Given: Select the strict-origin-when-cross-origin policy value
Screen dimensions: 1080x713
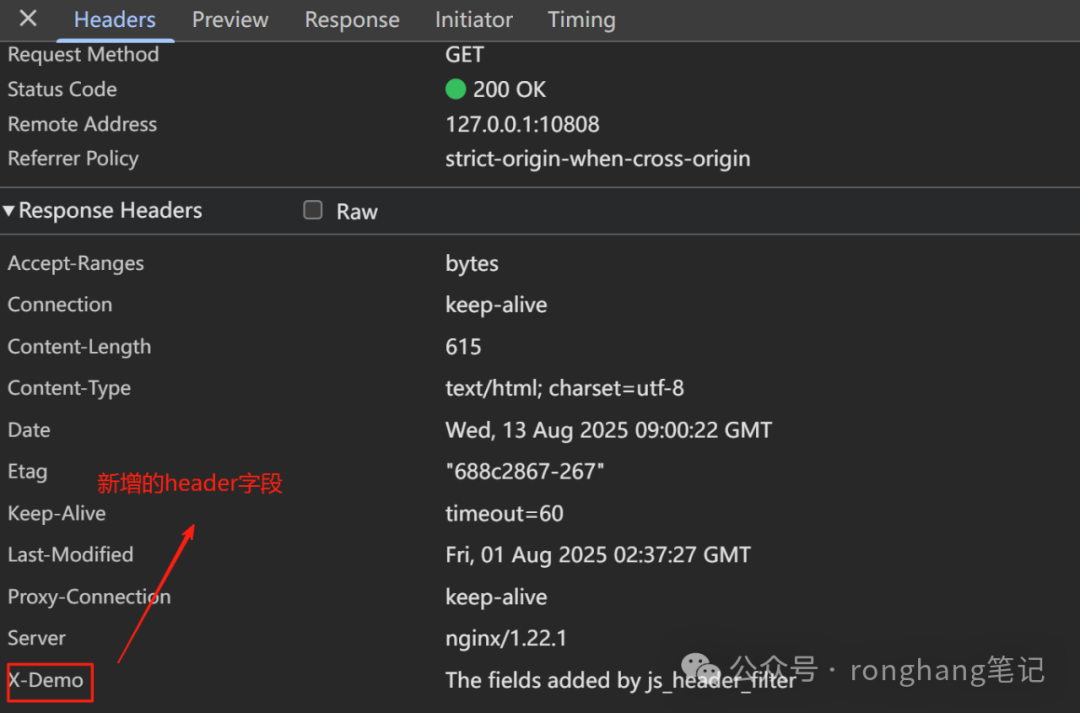Looking at the screenshot, I should coord(598,159).
